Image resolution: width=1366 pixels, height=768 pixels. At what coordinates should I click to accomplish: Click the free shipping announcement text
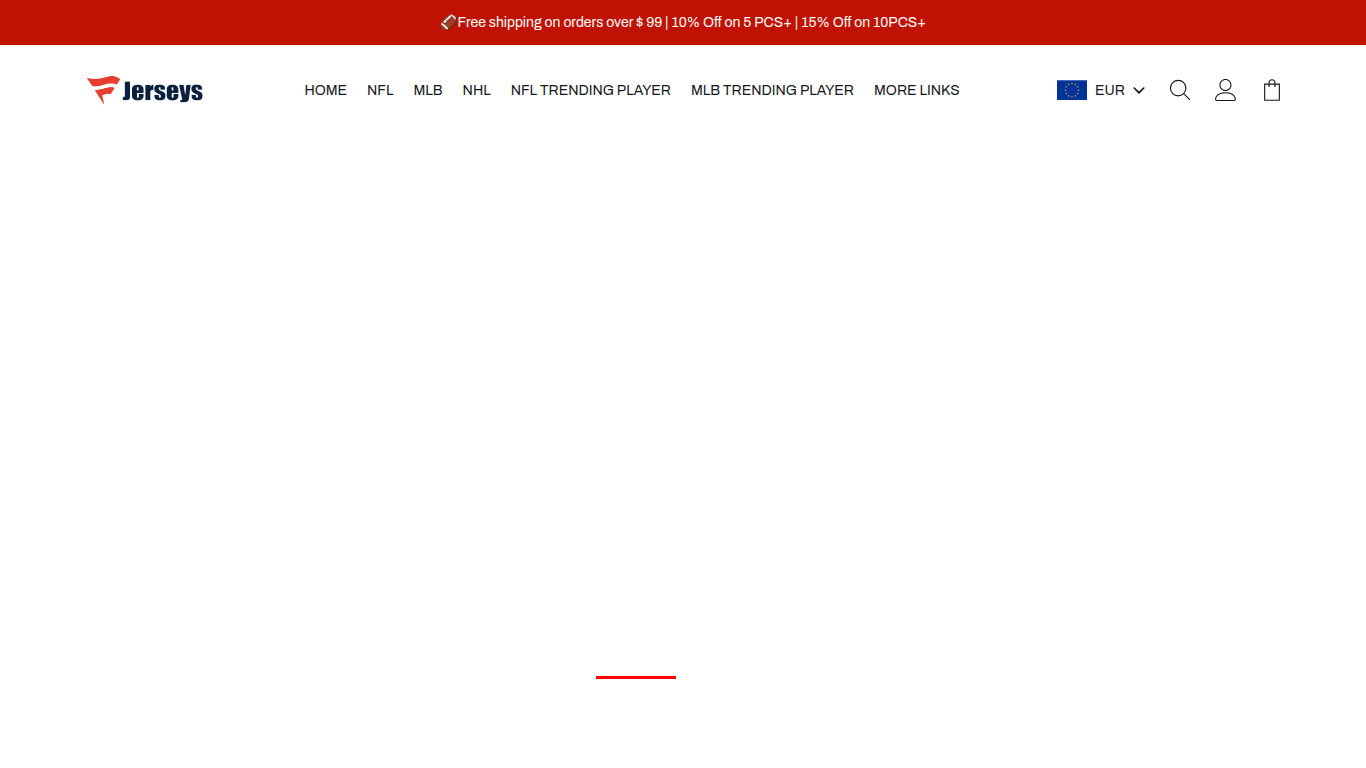pyautogui.click(x=683, y=22)
